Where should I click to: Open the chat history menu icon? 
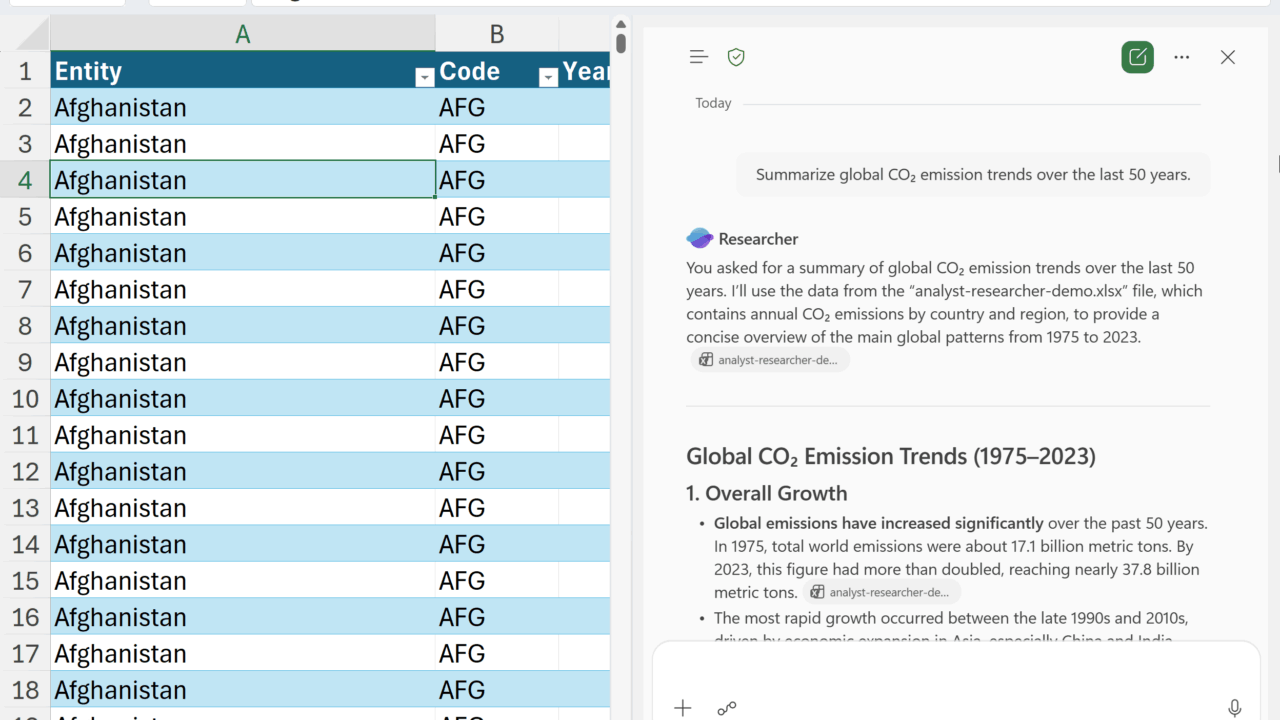pyautogui.click(x=699, y=57)
